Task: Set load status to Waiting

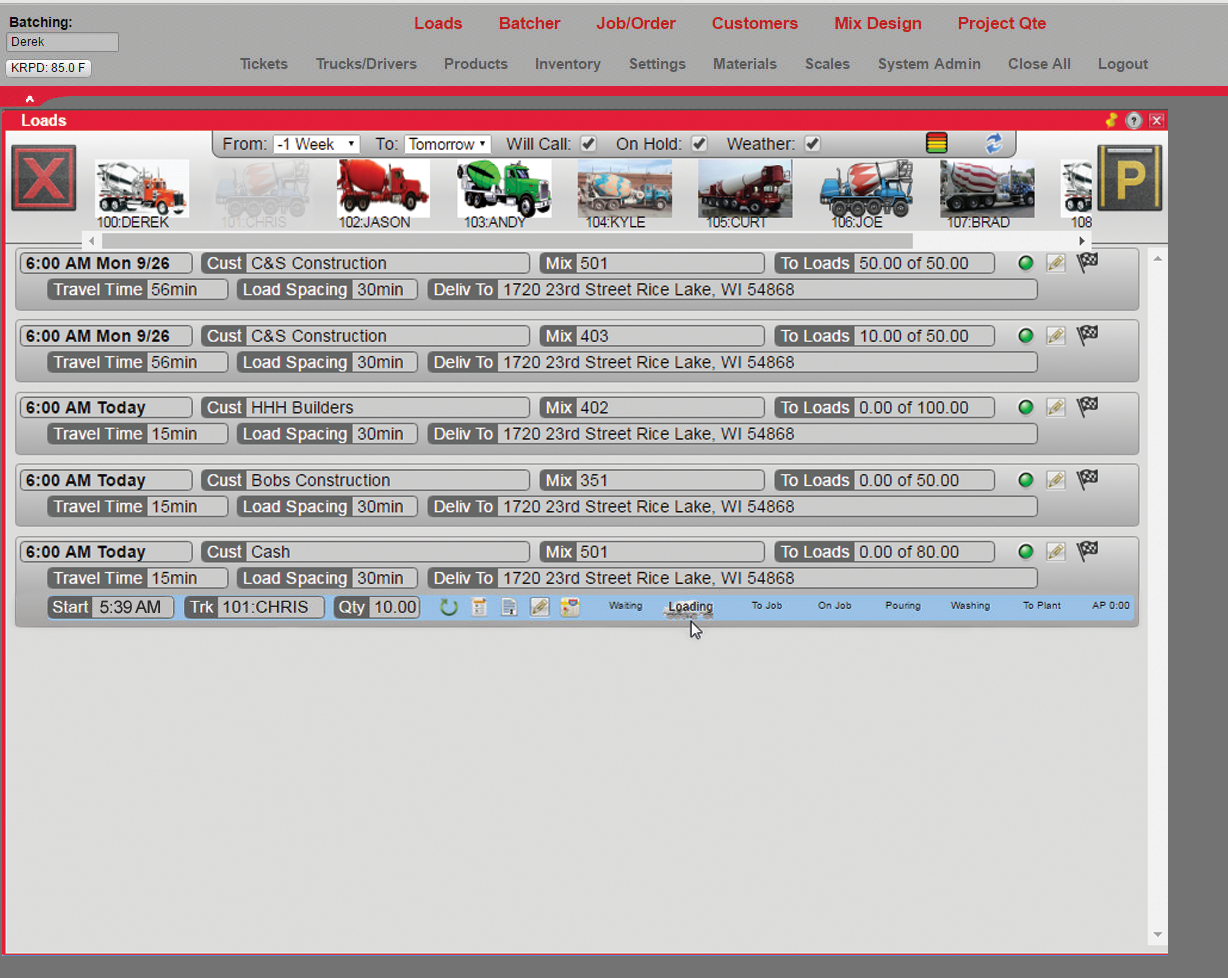Action: coord(625,606)
